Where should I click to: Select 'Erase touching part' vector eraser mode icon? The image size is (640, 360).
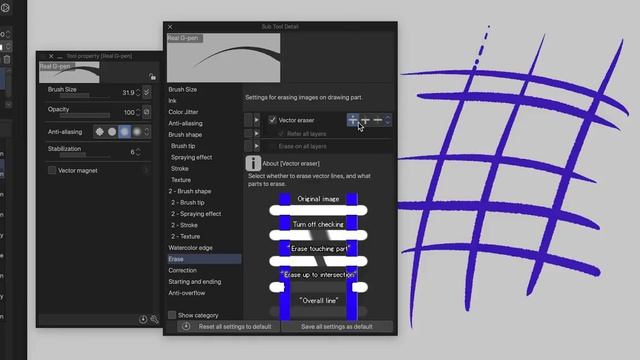click(353, 120)
